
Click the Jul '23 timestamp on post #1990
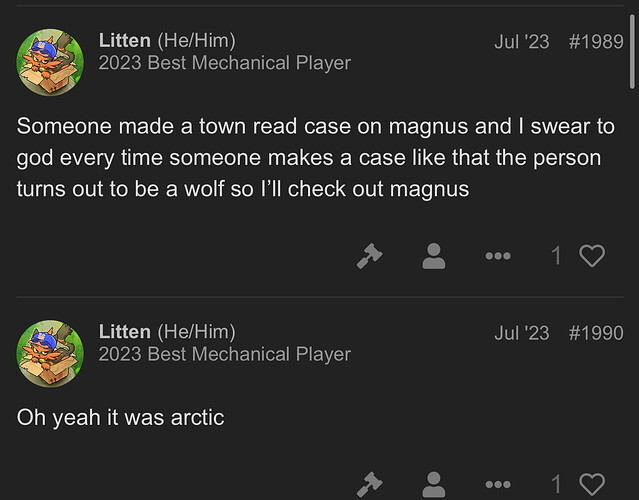pos(522,333)
